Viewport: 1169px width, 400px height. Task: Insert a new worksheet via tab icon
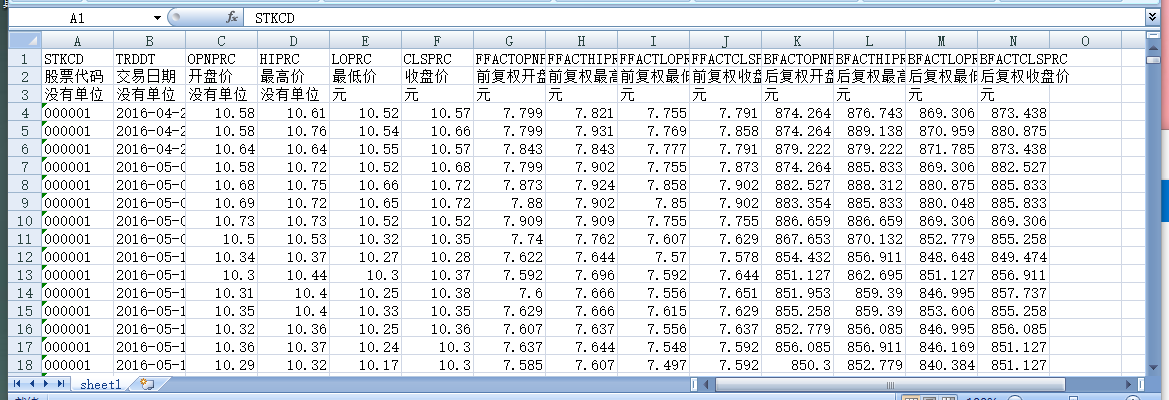point(146,384)
